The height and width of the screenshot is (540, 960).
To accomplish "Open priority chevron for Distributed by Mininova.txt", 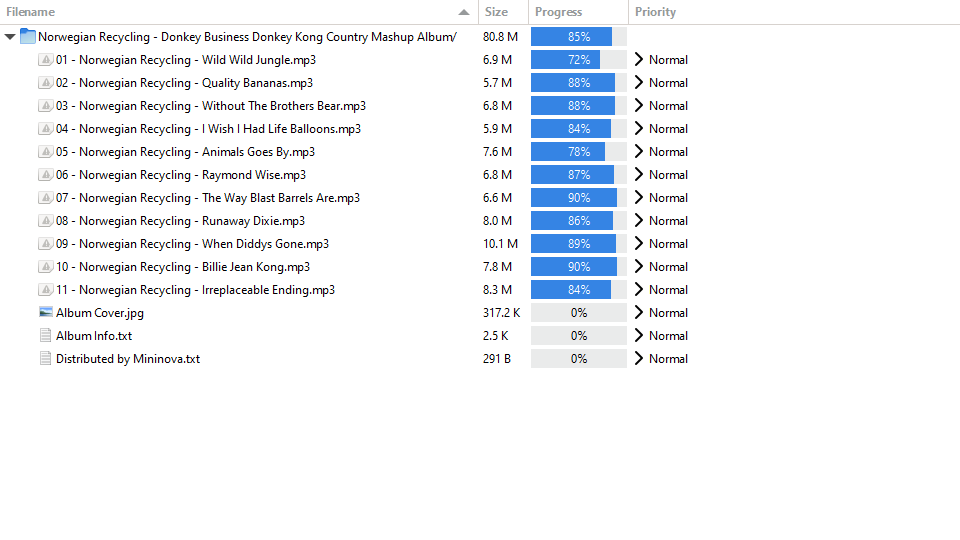I will click(639, 359).
